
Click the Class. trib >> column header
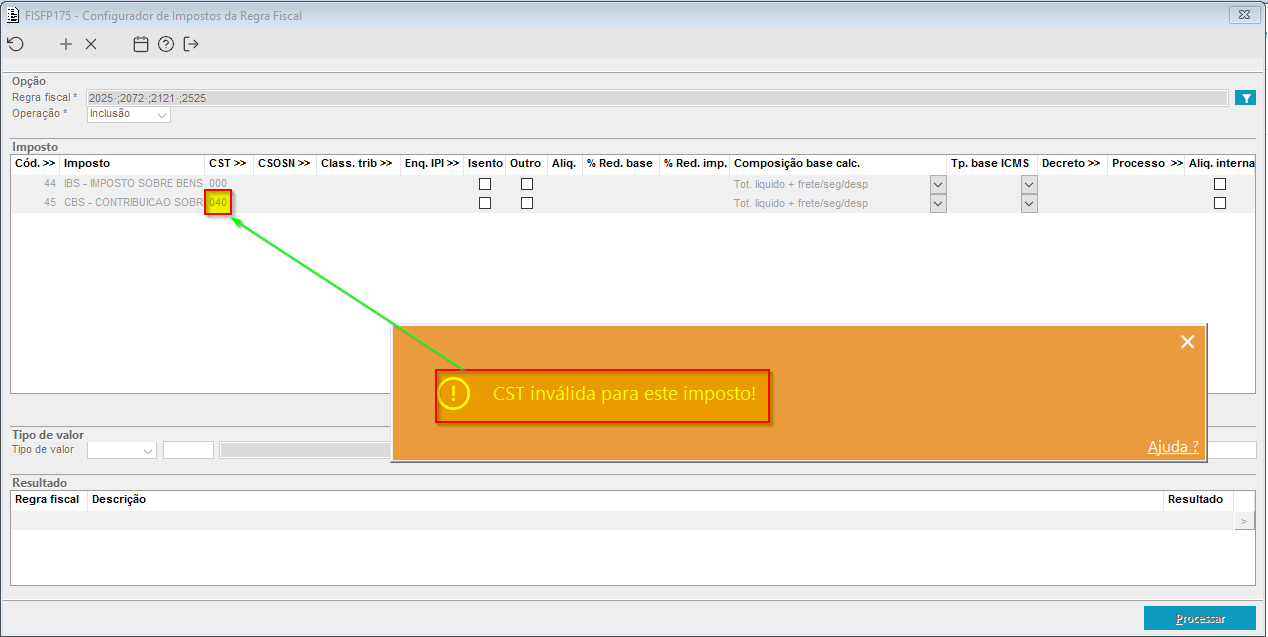click(357, 163)
